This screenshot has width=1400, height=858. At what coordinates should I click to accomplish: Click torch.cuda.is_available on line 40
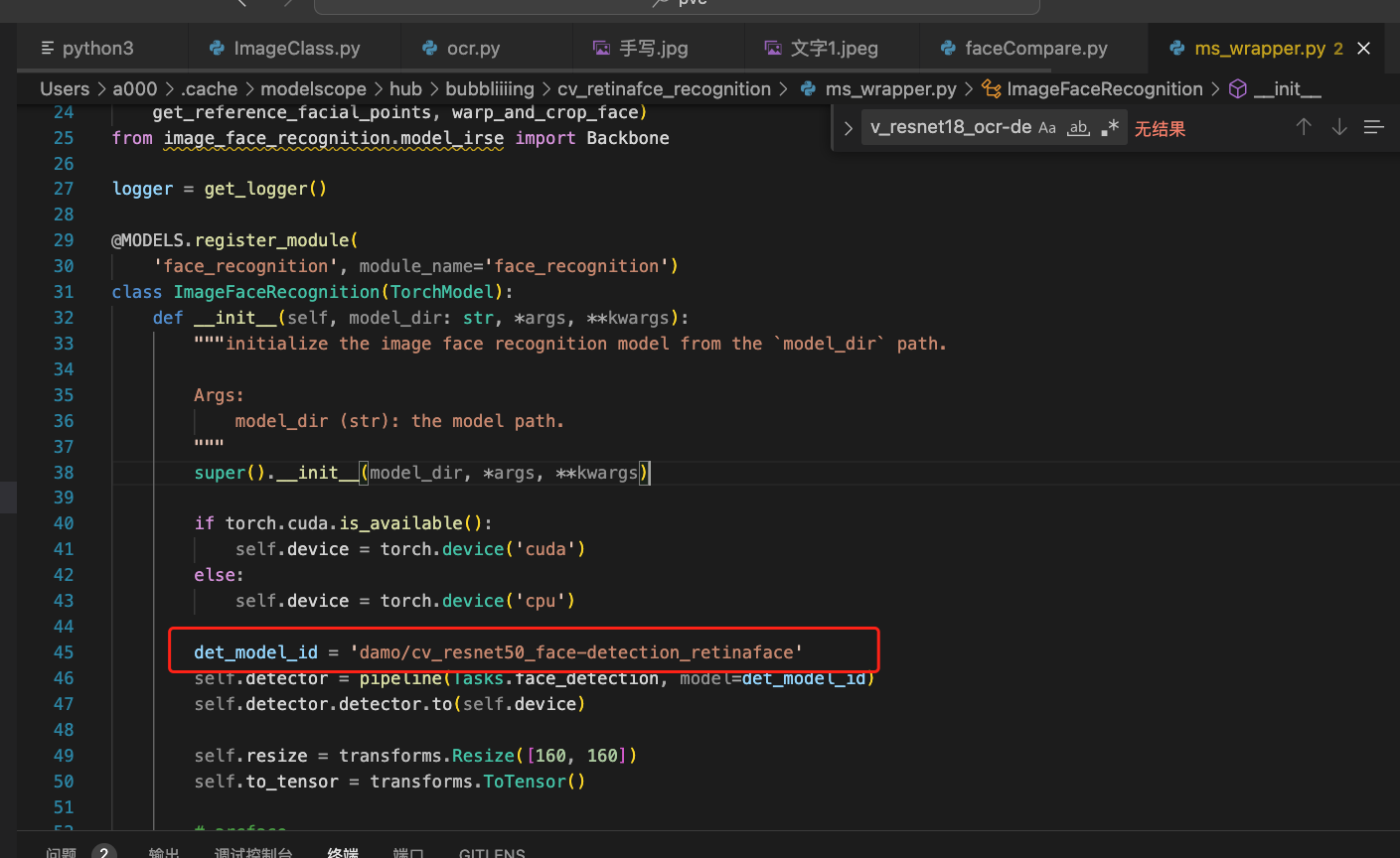[345, 523]
